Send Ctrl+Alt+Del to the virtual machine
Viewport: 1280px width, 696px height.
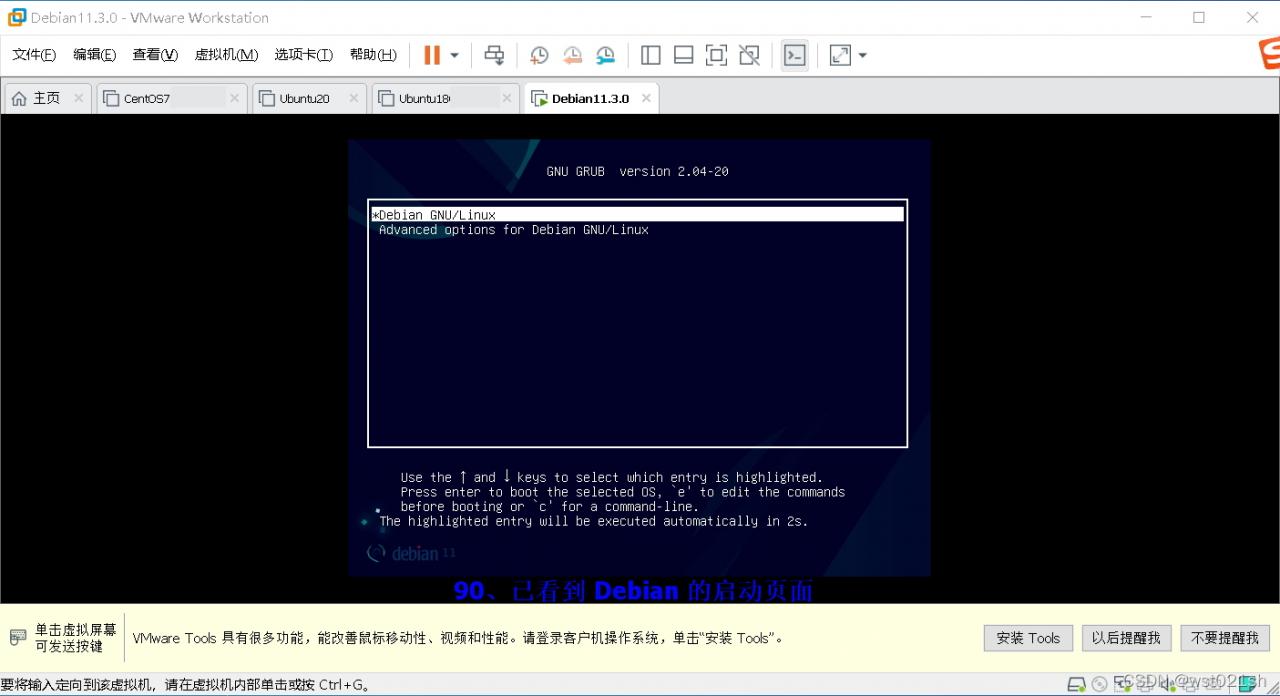coord(494,55)
